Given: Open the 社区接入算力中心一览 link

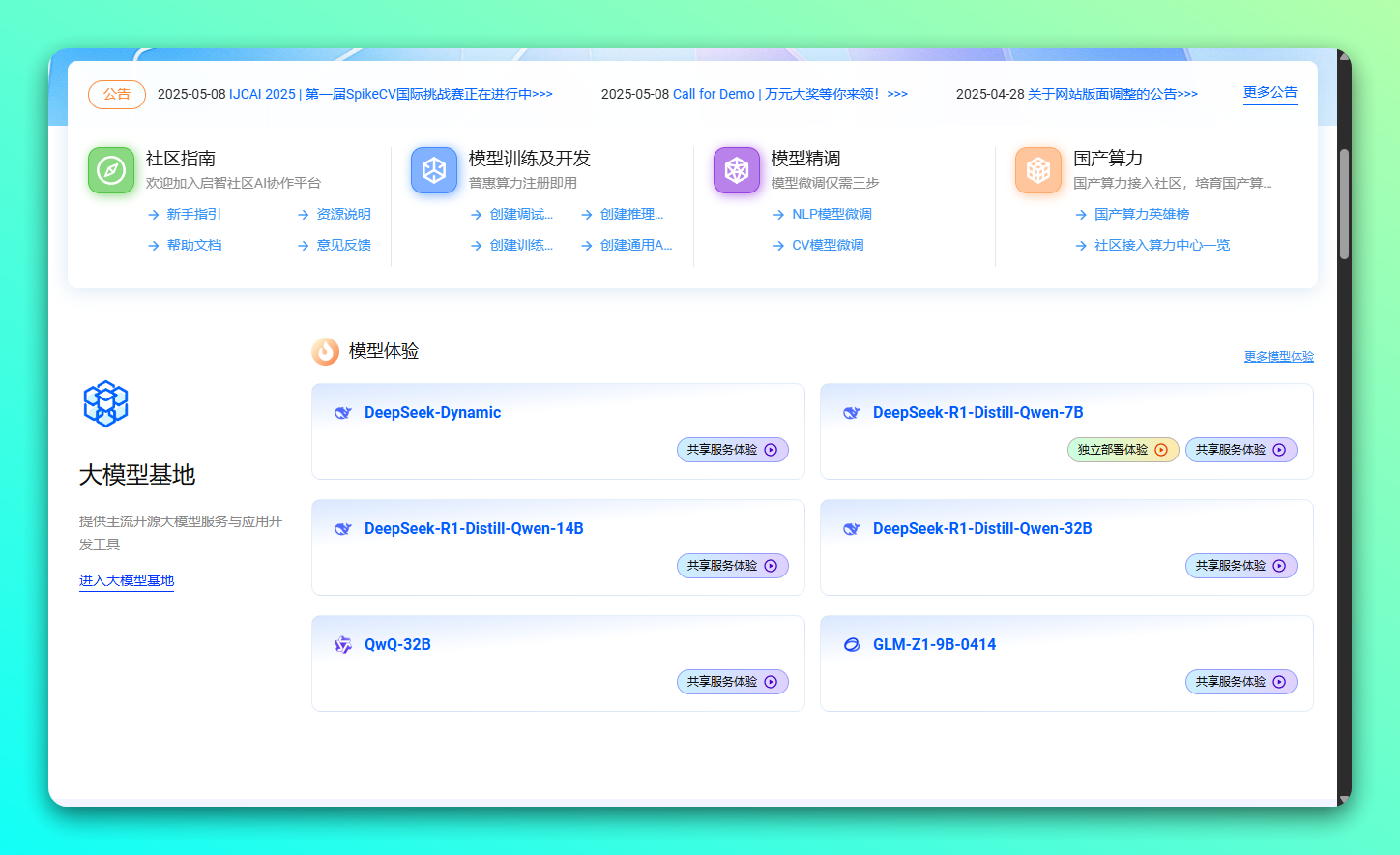Looking at the screenshot, I should pyautogui.click(x=1162, y=246).
